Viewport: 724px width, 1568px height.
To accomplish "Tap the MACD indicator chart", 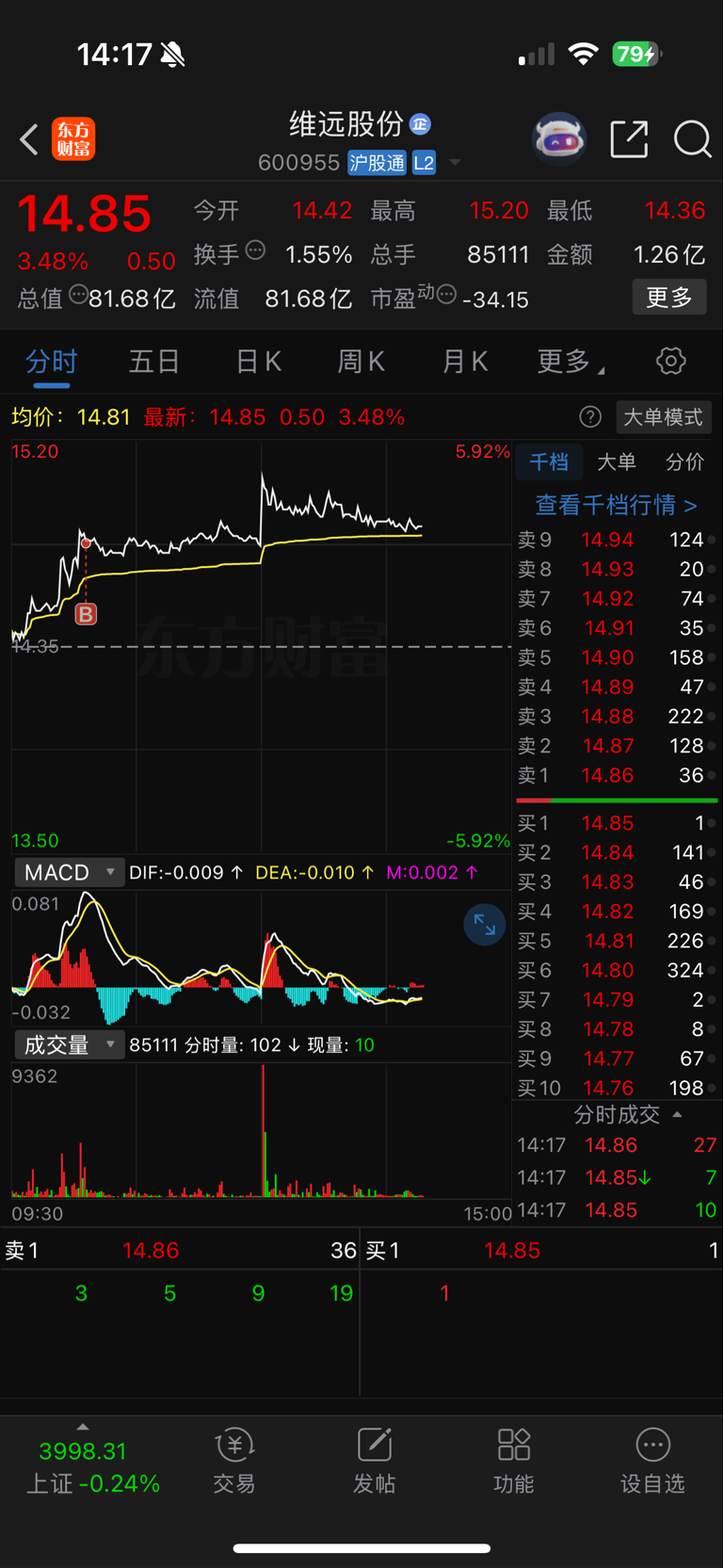I will point(261,957).
